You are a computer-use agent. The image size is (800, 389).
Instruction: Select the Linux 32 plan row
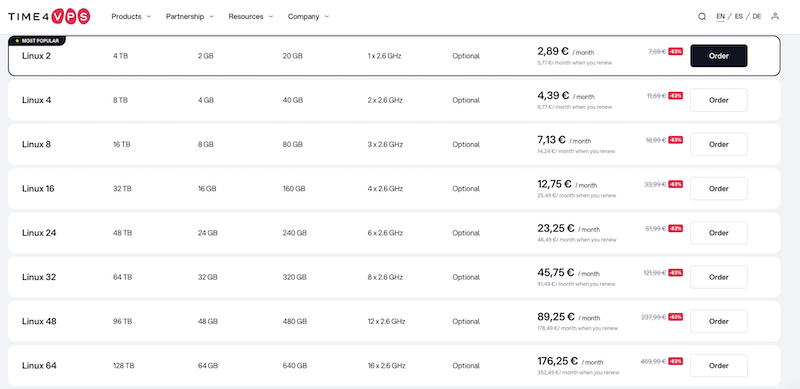click(x=394, y=277)
